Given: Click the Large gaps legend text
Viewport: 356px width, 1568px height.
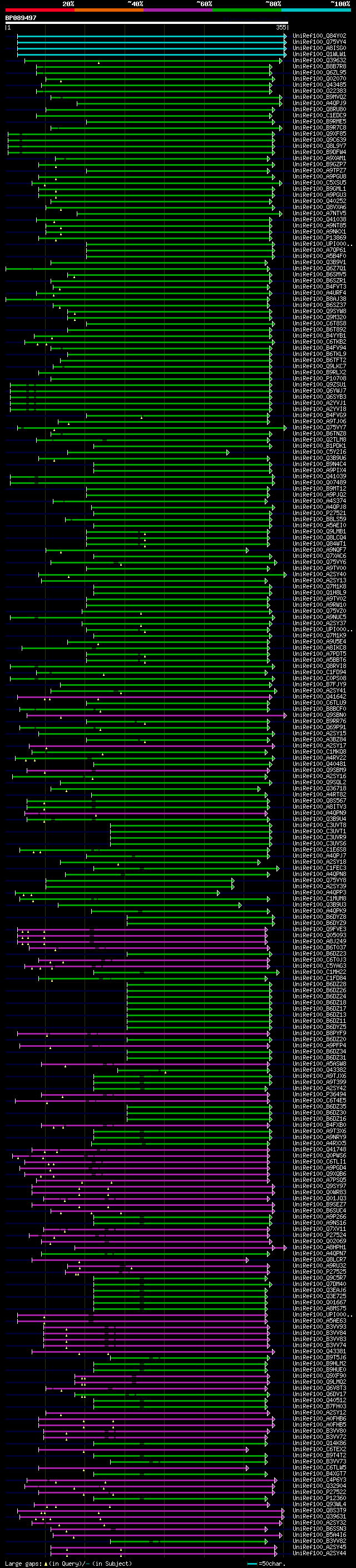Looking at the screenshot, I should [24, 1563].
